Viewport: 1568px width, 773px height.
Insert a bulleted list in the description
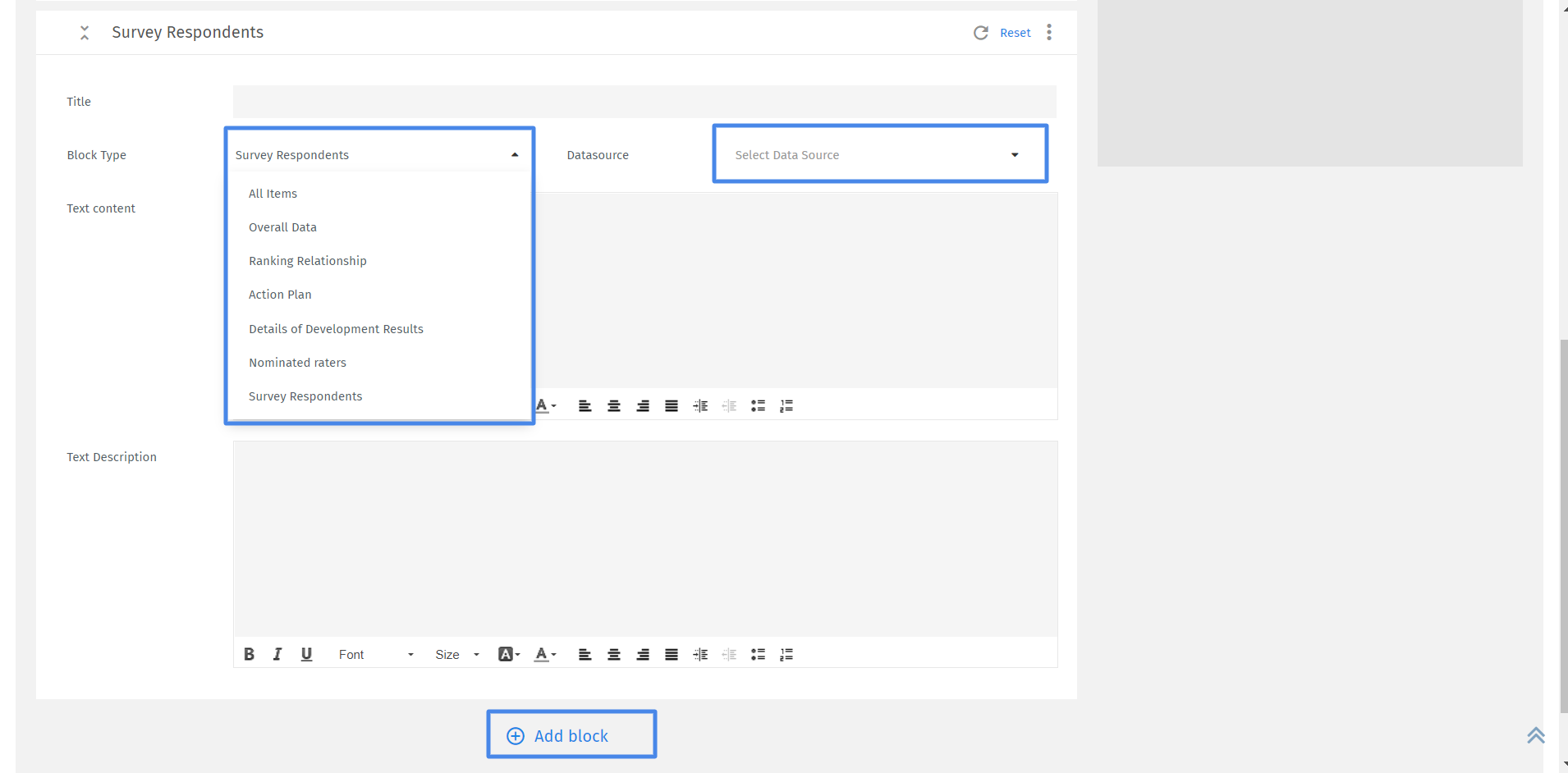758,654
